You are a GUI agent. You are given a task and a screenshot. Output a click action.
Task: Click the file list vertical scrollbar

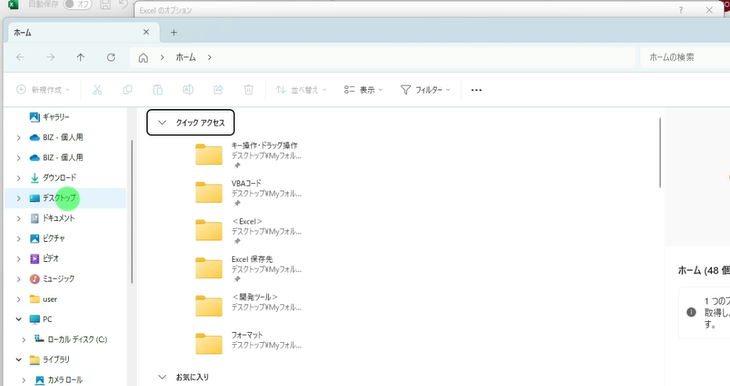pos(660,153)
